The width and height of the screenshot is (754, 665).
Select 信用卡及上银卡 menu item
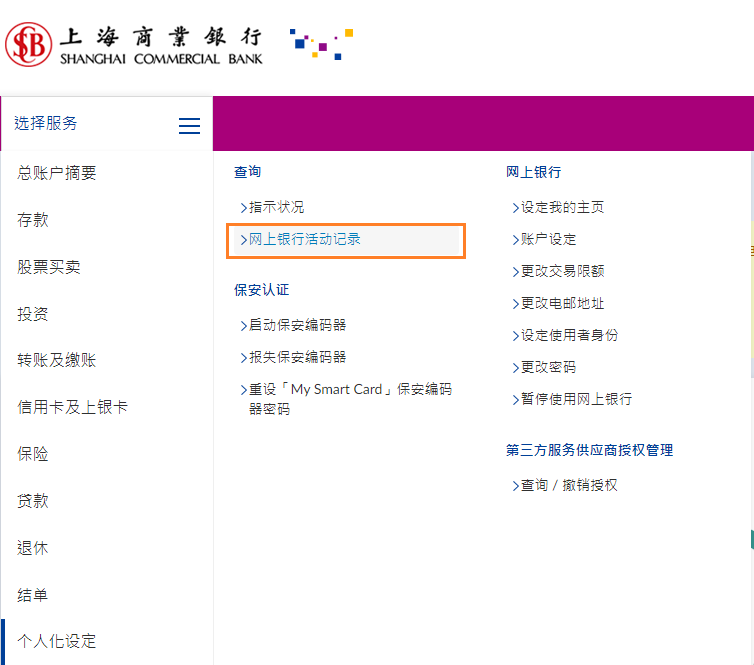(x=72, y=407)
